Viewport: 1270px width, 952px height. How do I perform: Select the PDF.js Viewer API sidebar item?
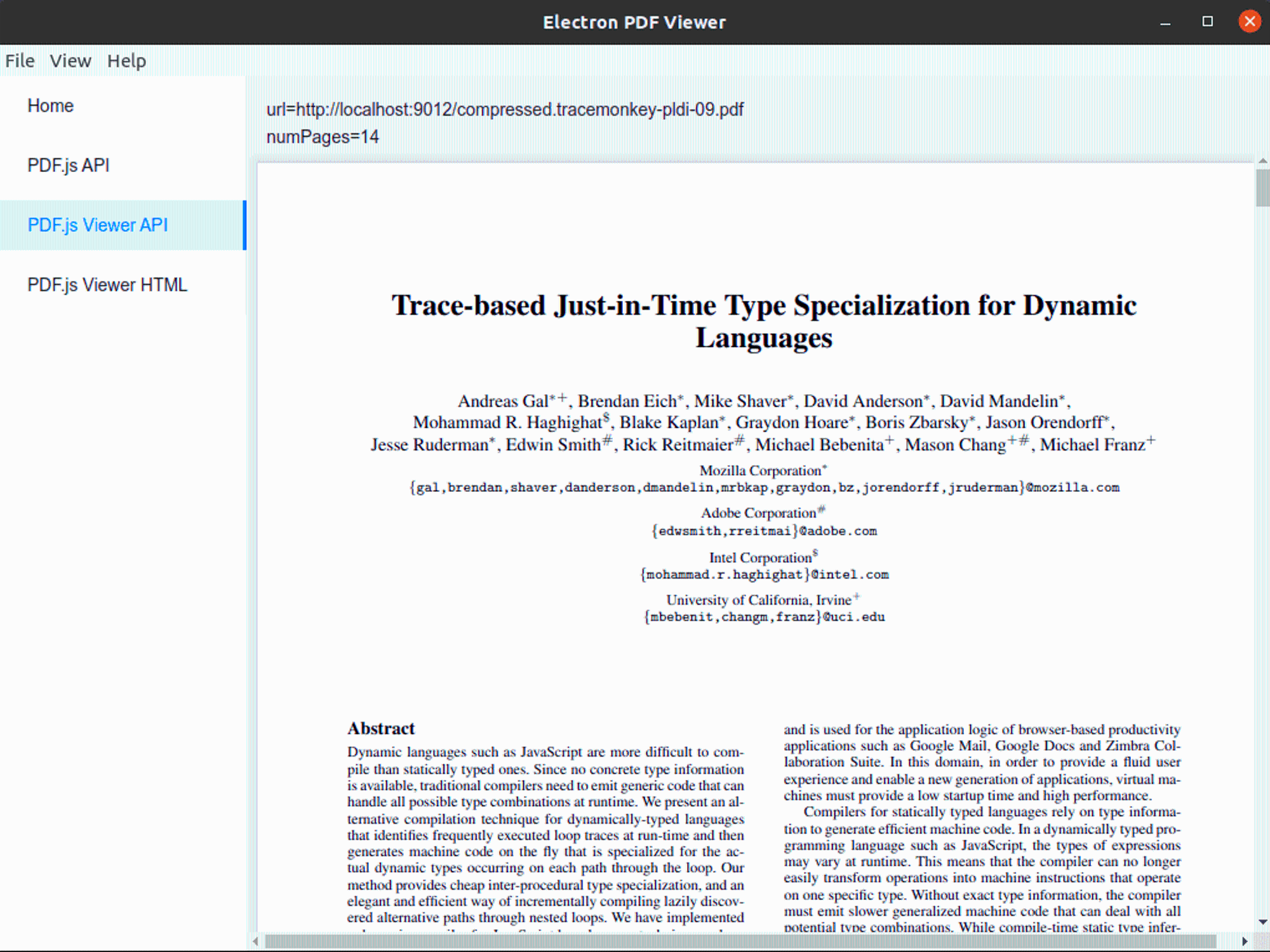[x=123, y=225]
